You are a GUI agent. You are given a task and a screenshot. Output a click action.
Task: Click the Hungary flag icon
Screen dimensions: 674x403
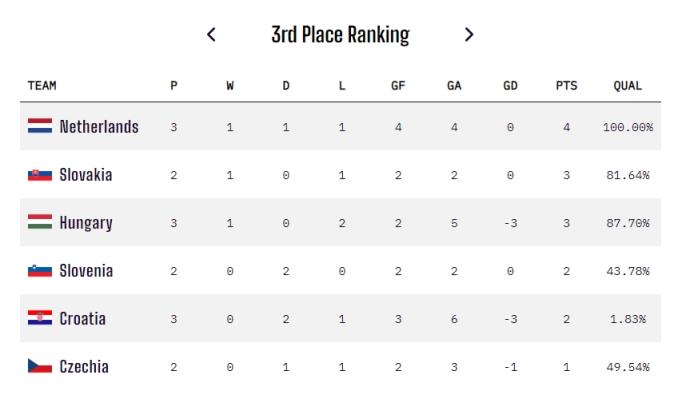40,222
